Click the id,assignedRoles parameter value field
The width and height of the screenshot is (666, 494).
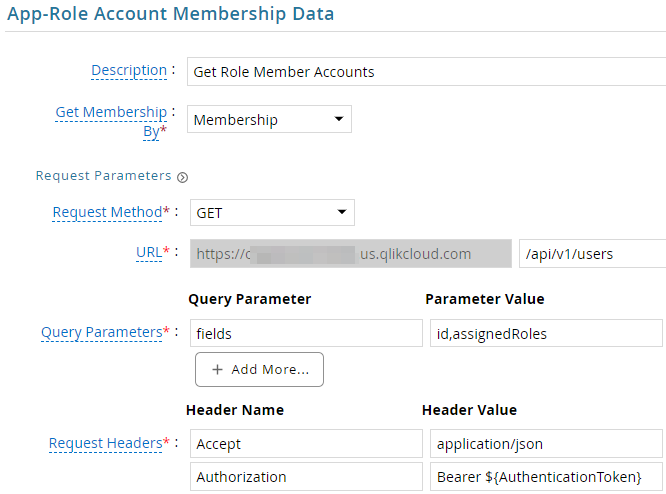coord(546,333)
